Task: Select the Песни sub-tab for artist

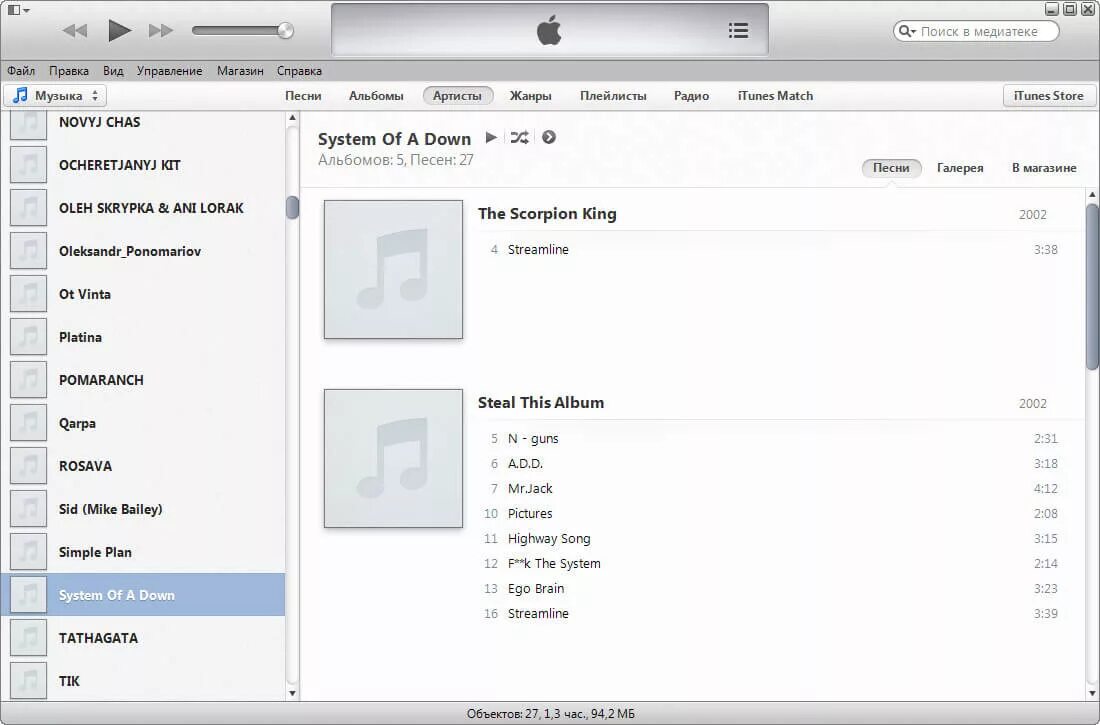Action: point(891,168)
